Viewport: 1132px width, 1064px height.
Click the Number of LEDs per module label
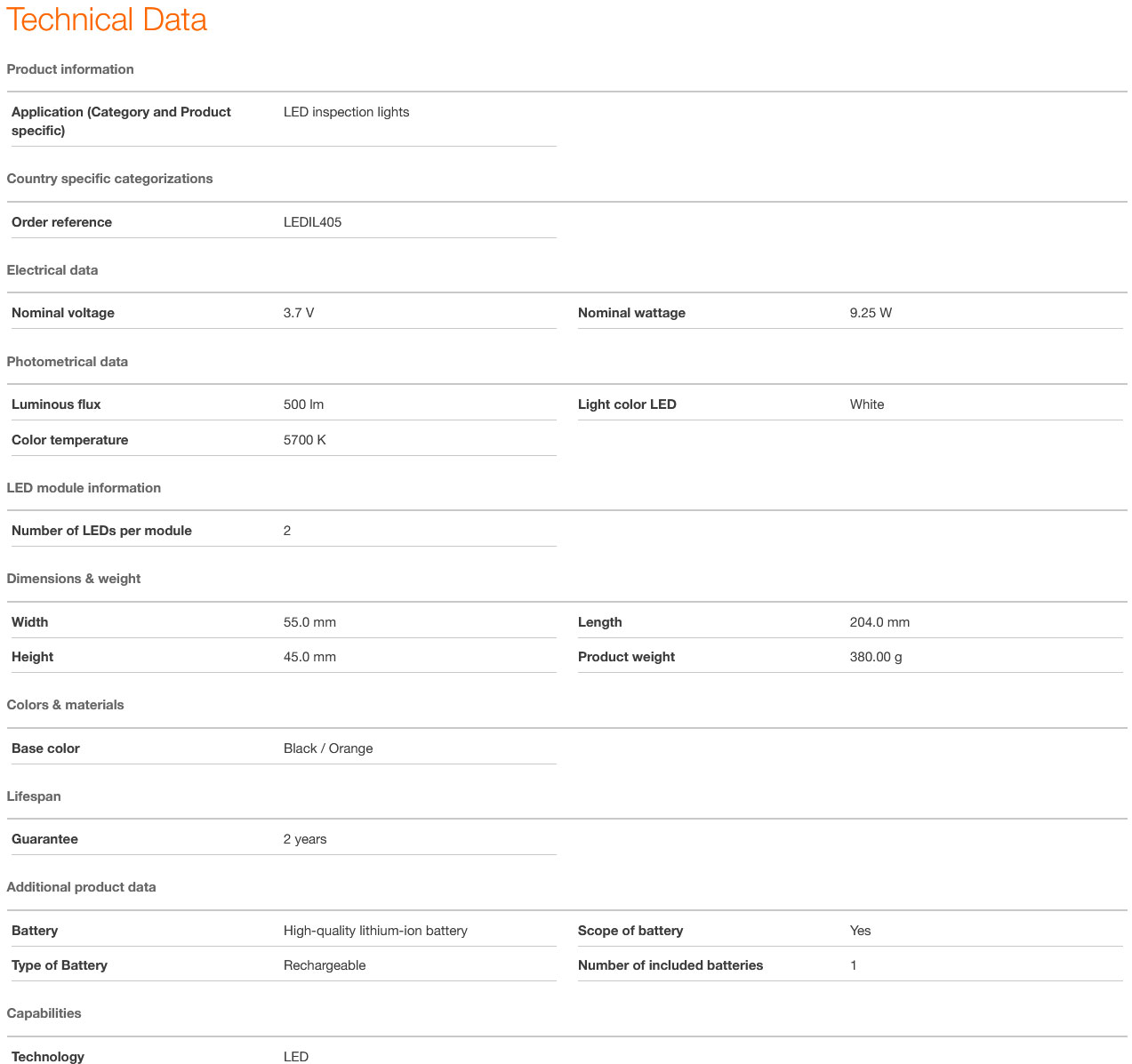coord(101,531)
